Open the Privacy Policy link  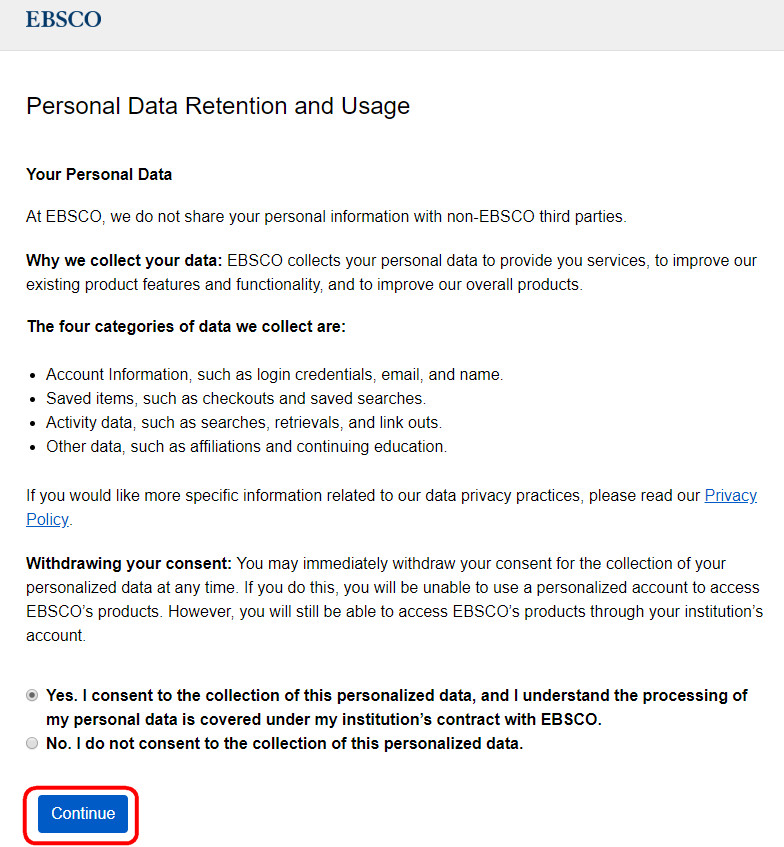click(x=731, y=496)
